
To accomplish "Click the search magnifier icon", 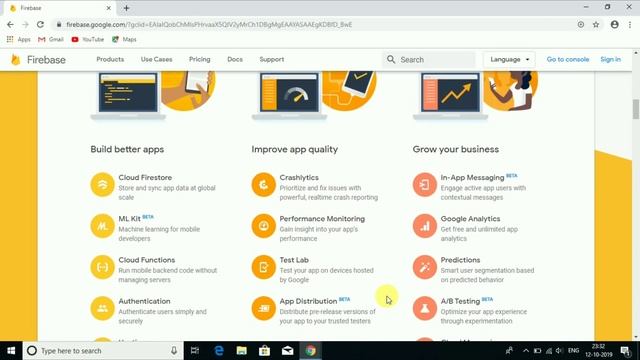I will (x=391, y=60).
